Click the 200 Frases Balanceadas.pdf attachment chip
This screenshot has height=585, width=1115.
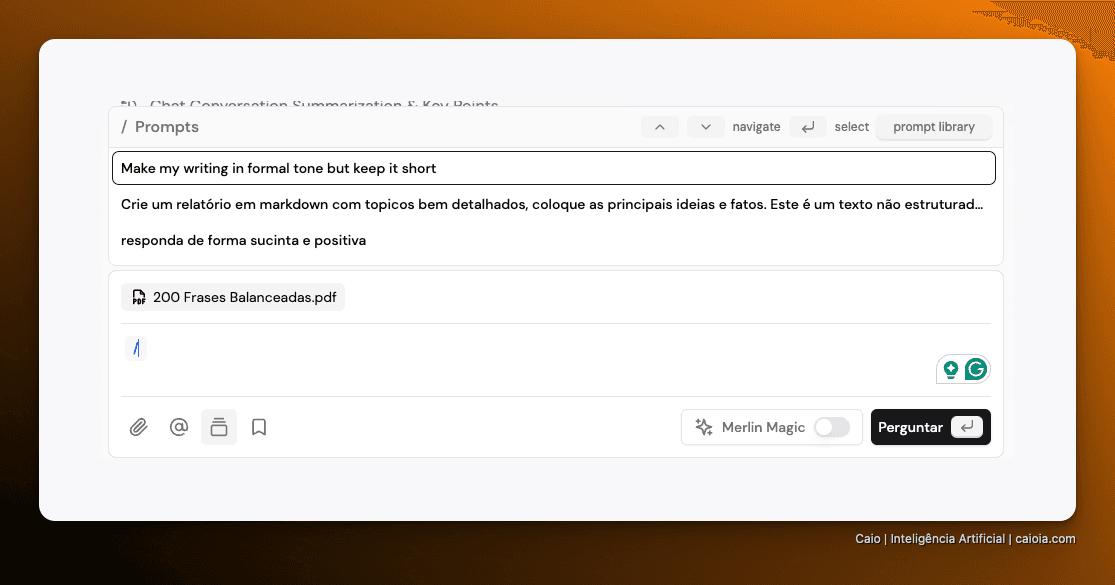[x=233, y=297]
